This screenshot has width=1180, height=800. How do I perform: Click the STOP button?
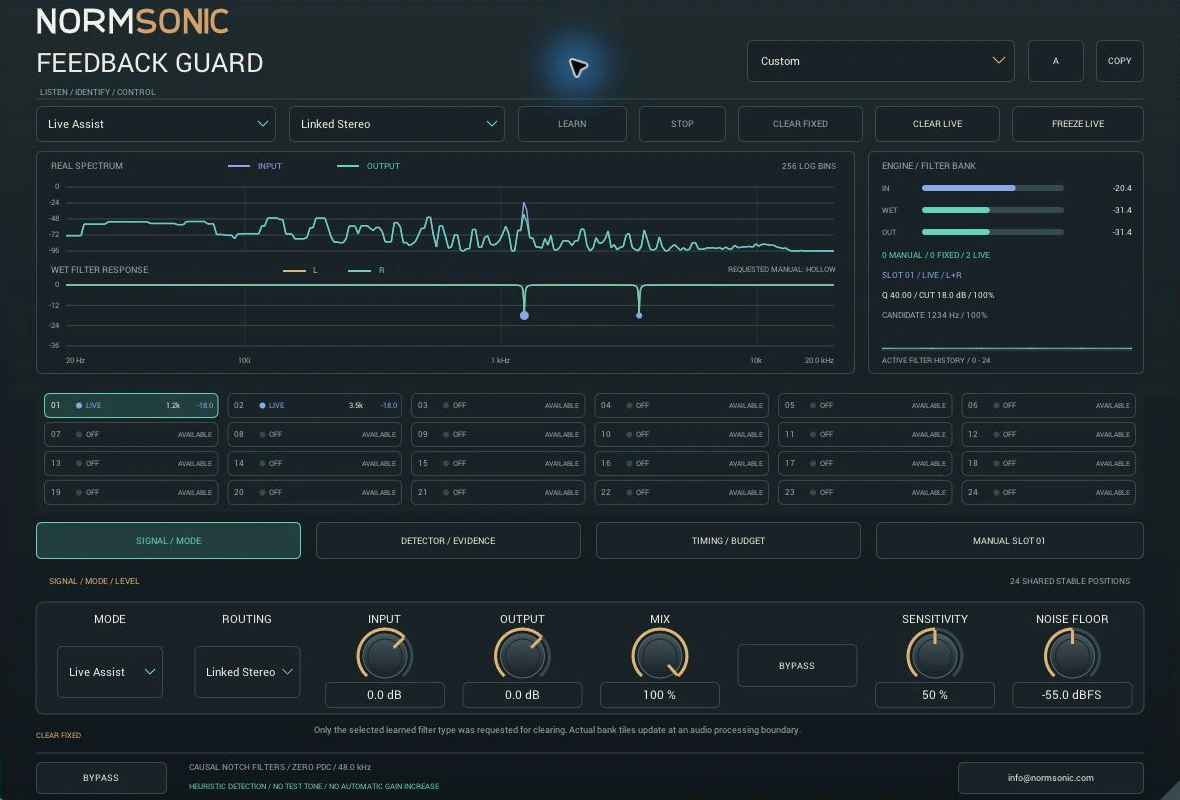[682, 124]
